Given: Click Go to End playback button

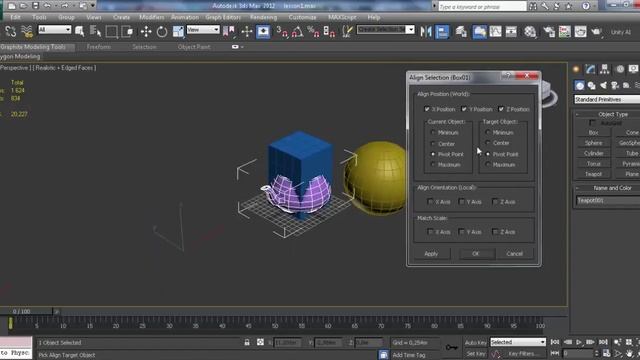Looking at the screenshot, I should 603,342.
